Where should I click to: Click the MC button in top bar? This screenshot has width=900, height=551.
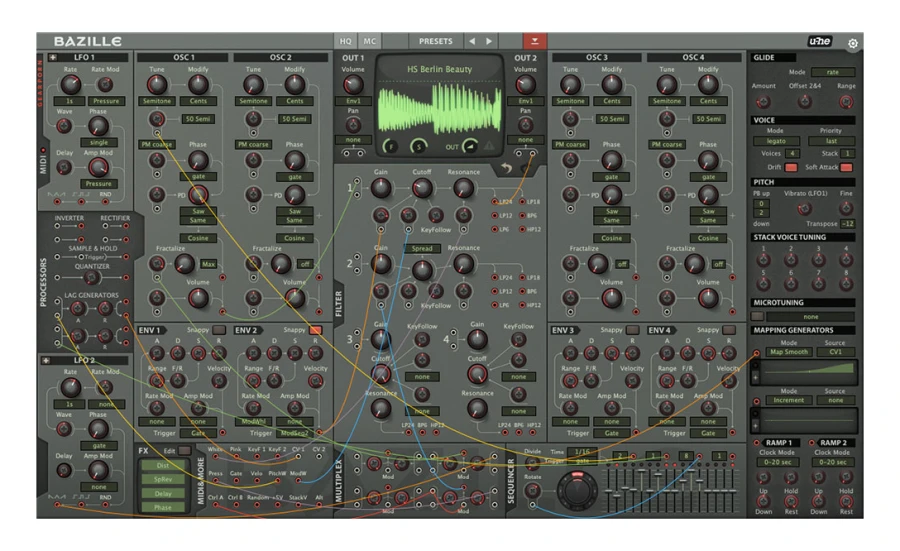coord(370,41)
